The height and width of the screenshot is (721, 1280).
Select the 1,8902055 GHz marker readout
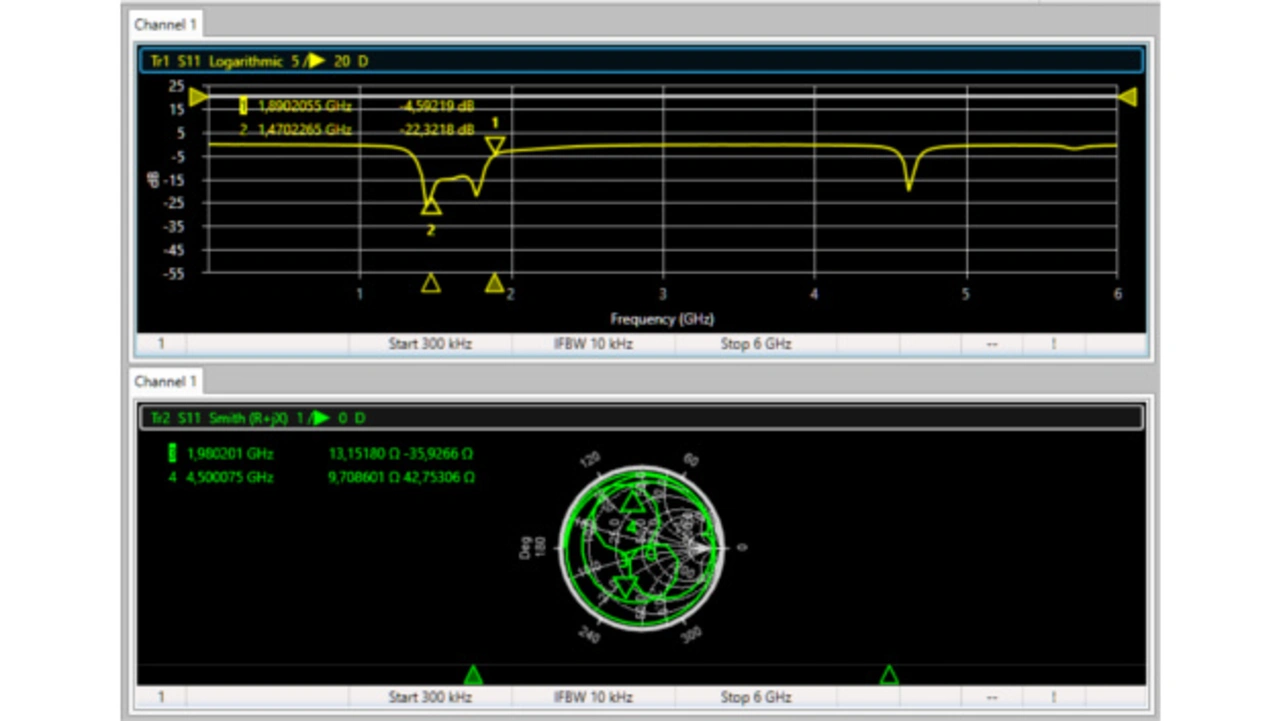pyautogui.click(x=304, y=106)
